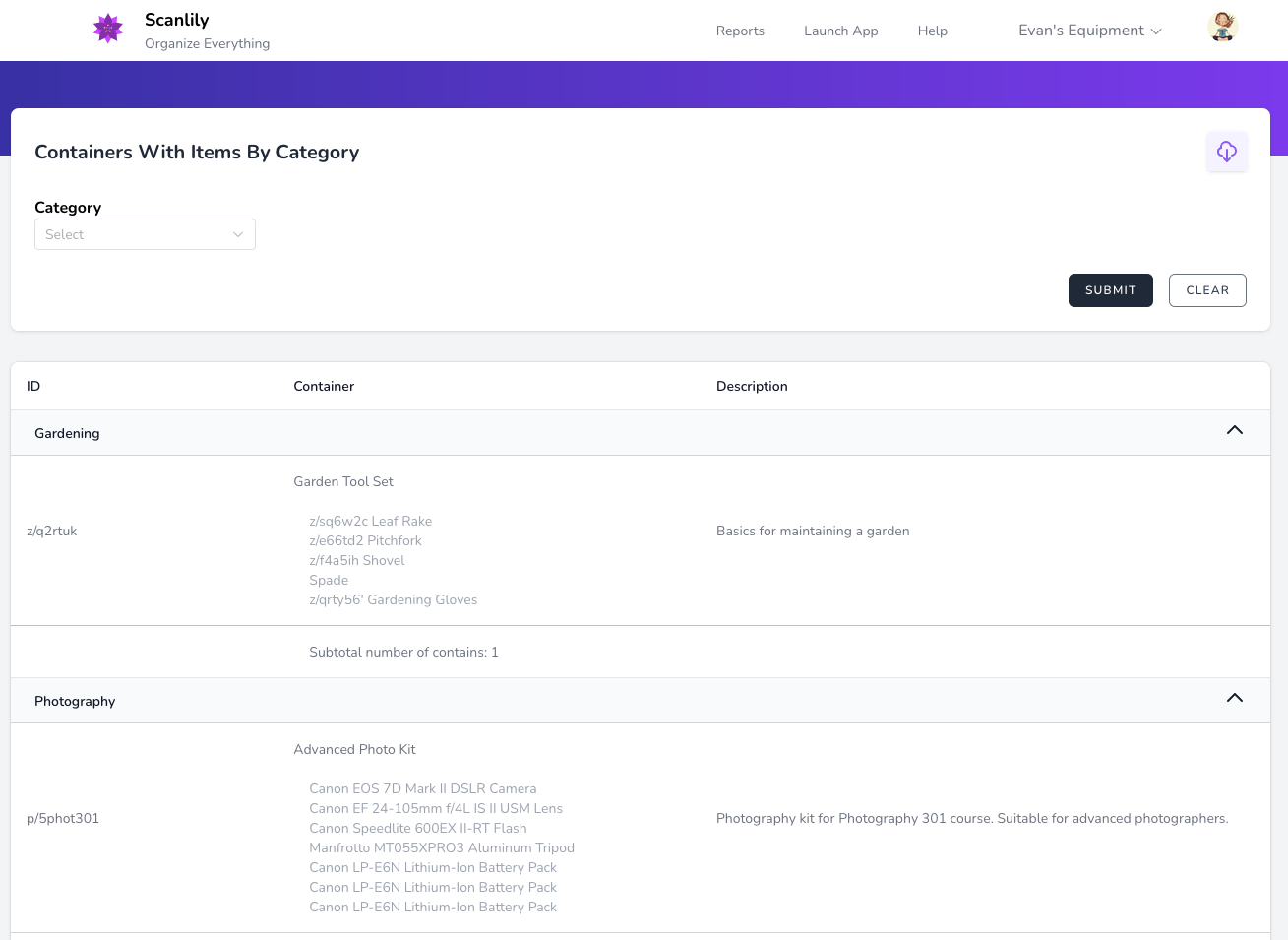Open the Reports menu item
Viewport: 1288px width, 940px height.
(x=740, y=31)
